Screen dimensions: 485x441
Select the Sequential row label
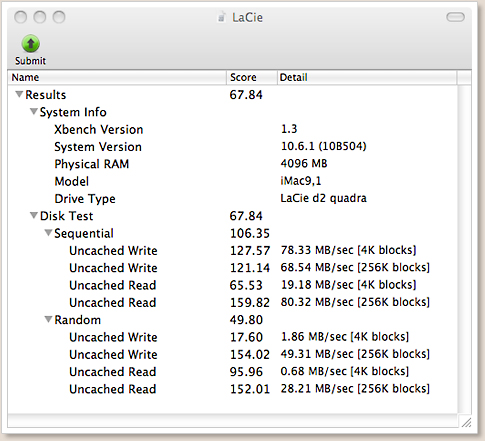tap(84, 233)
